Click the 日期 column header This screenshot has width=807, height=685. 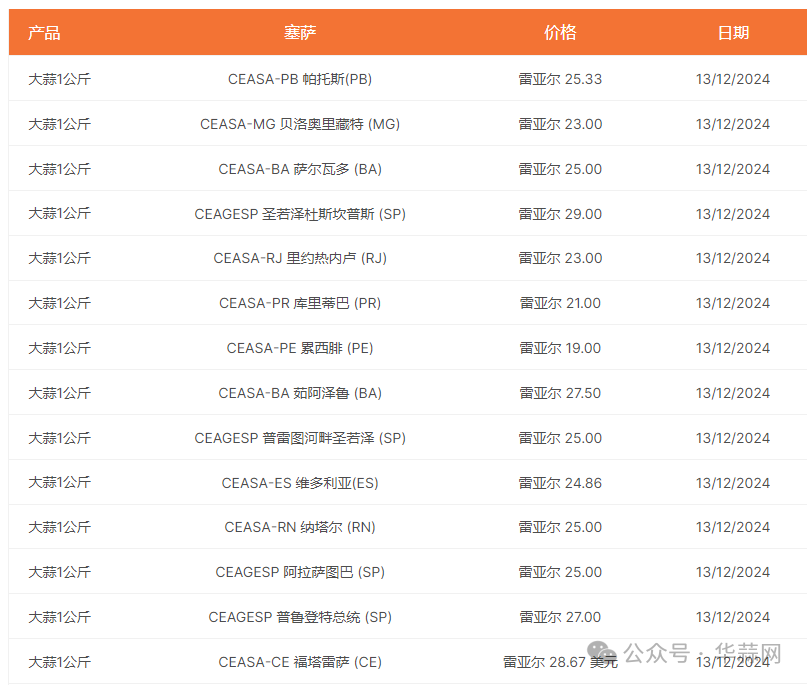tap(733, 33)
